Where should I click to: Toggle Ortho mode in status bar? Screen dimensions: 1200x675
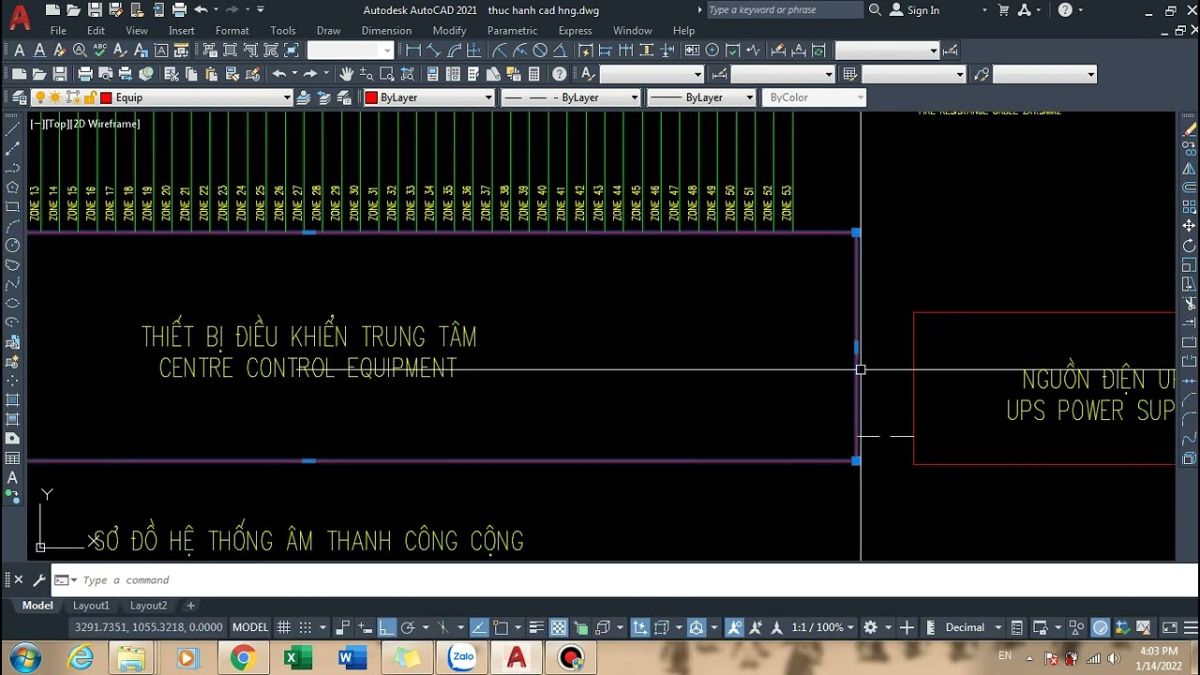point(387,628)
